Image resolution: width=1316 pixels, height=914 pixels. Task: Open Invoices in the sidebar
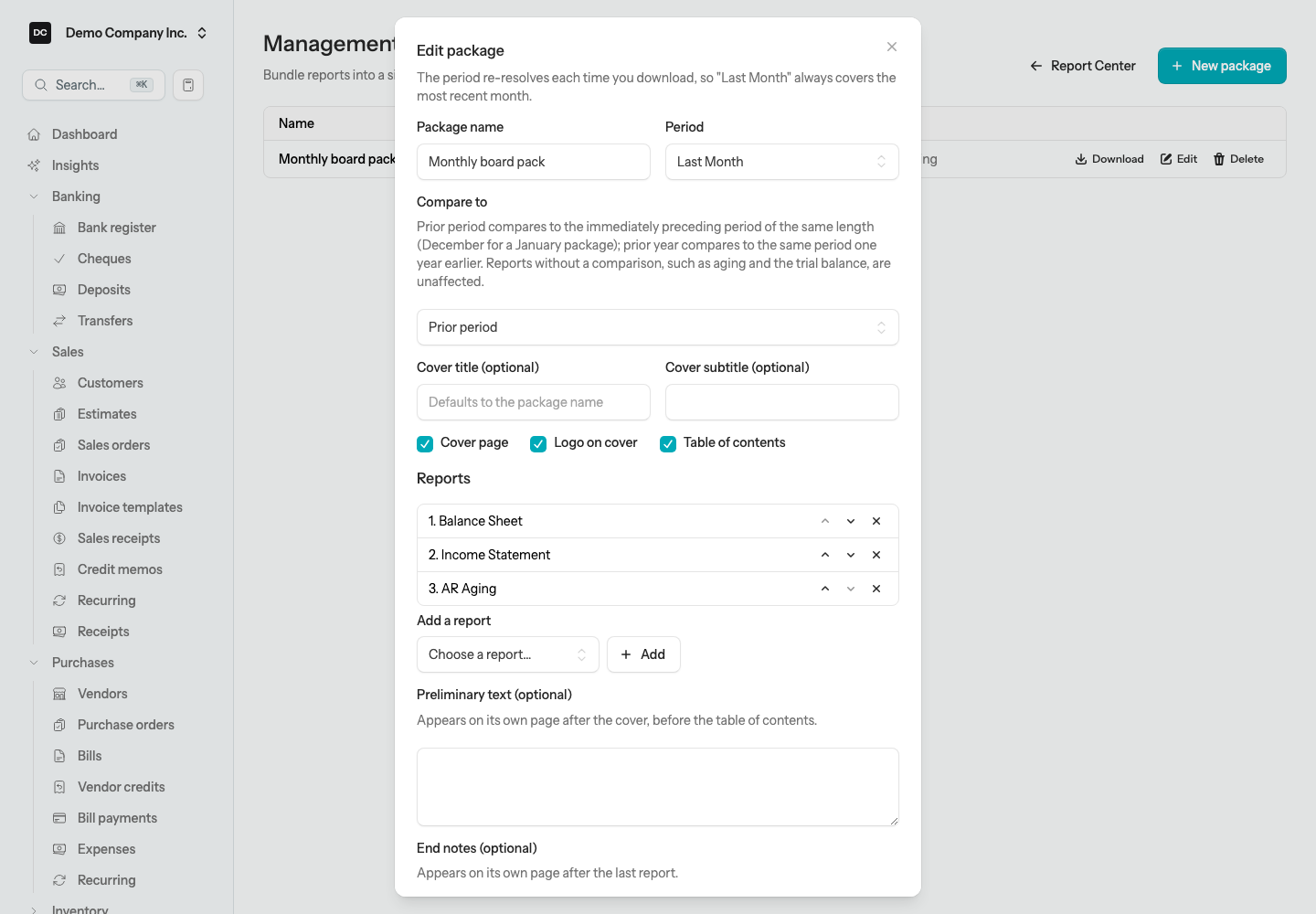(101, 476)
